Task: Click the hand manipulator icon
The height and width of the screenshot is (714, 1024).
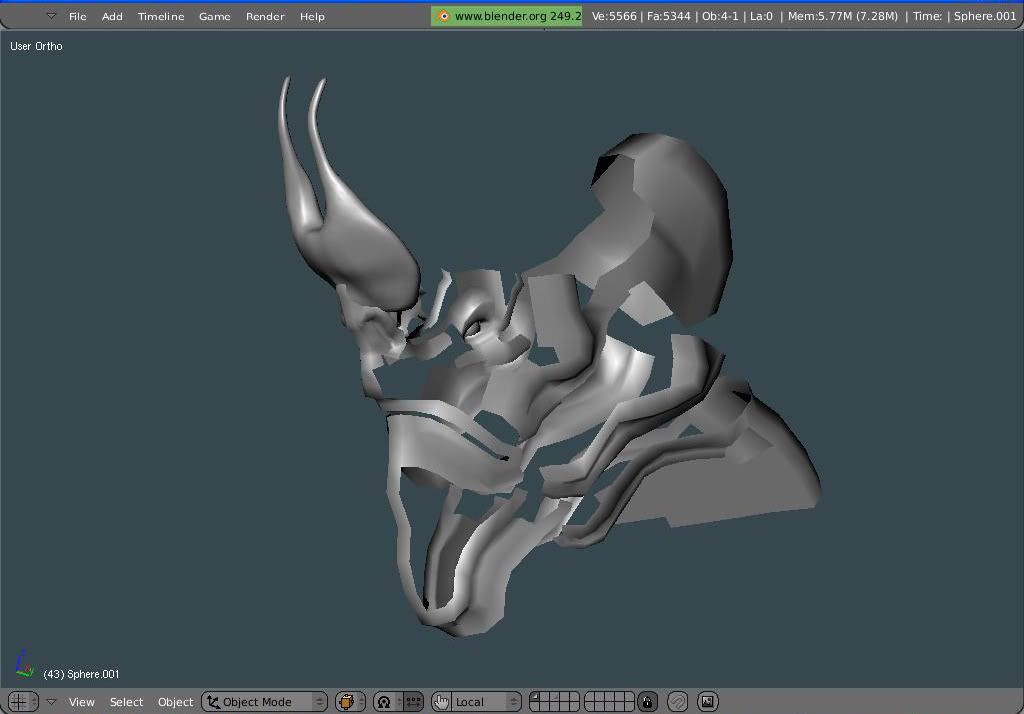Action: pyautogui.click(x=442, y=702)
